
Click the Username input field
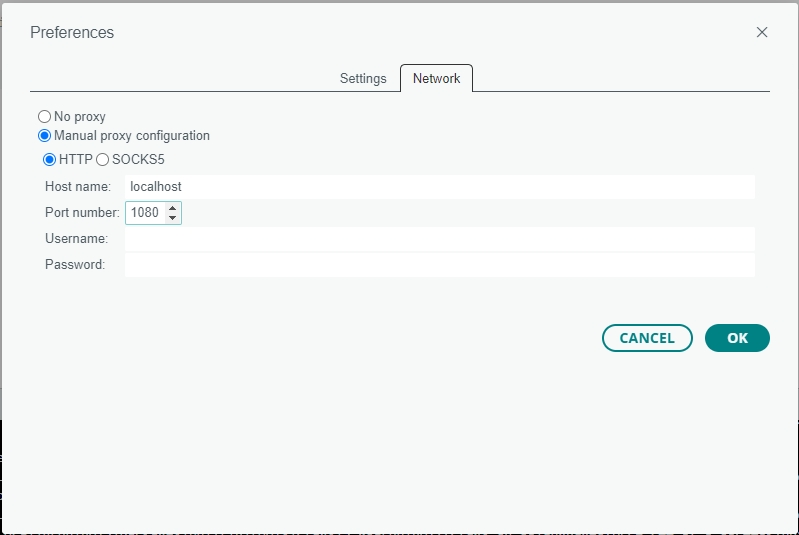tap(439, 238)
